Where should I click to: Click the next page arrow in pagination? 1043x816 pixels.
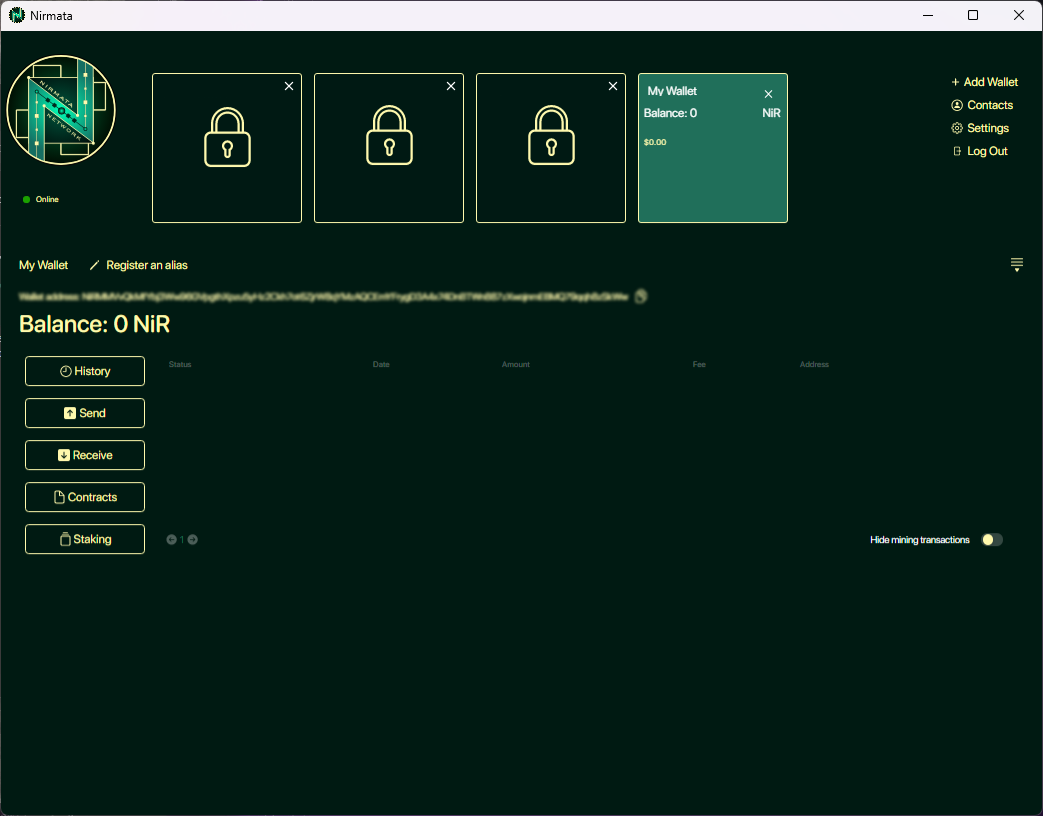click(x=192, y=539)
